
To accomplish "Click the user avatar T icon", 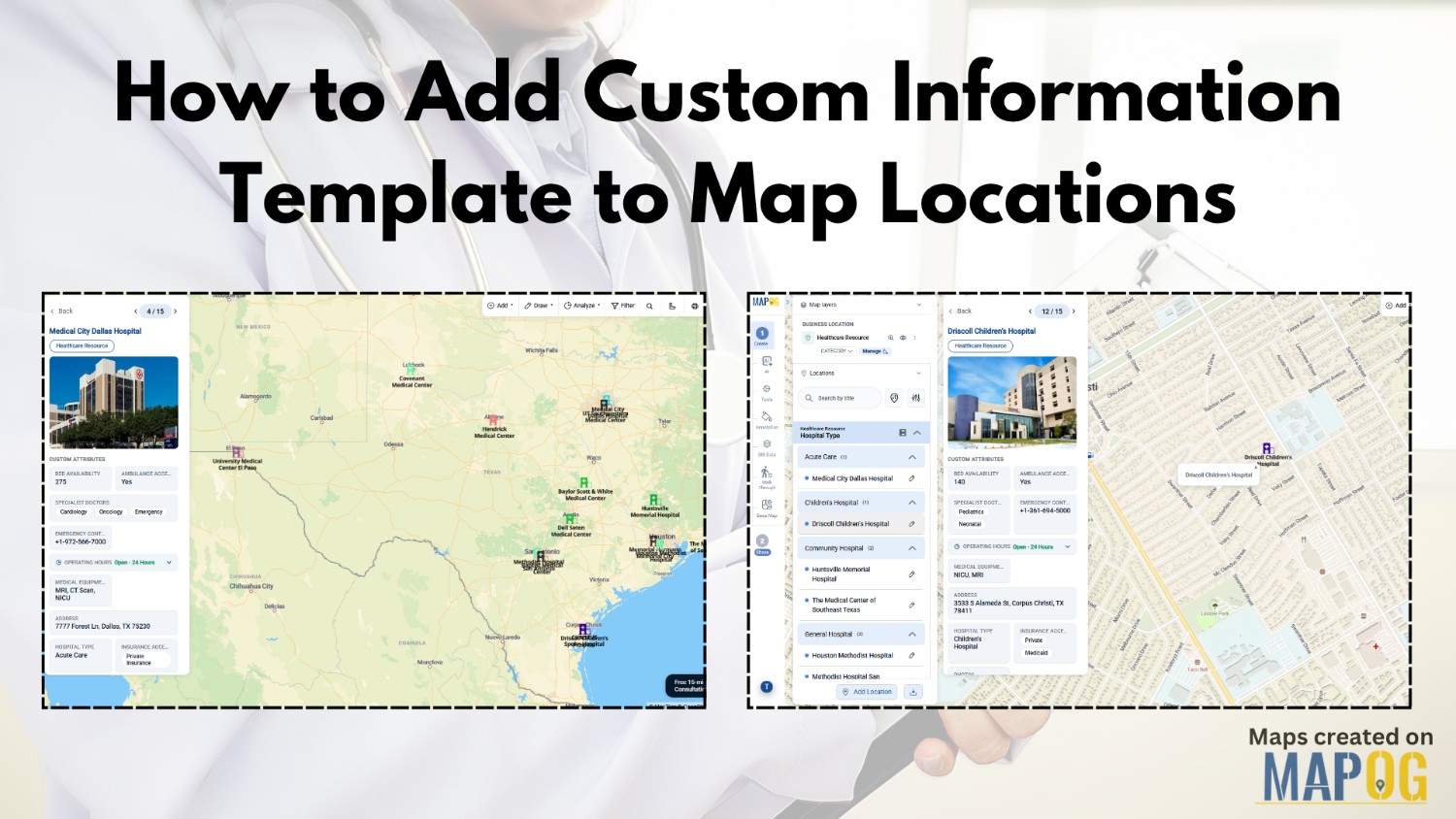I will (766, 686).
